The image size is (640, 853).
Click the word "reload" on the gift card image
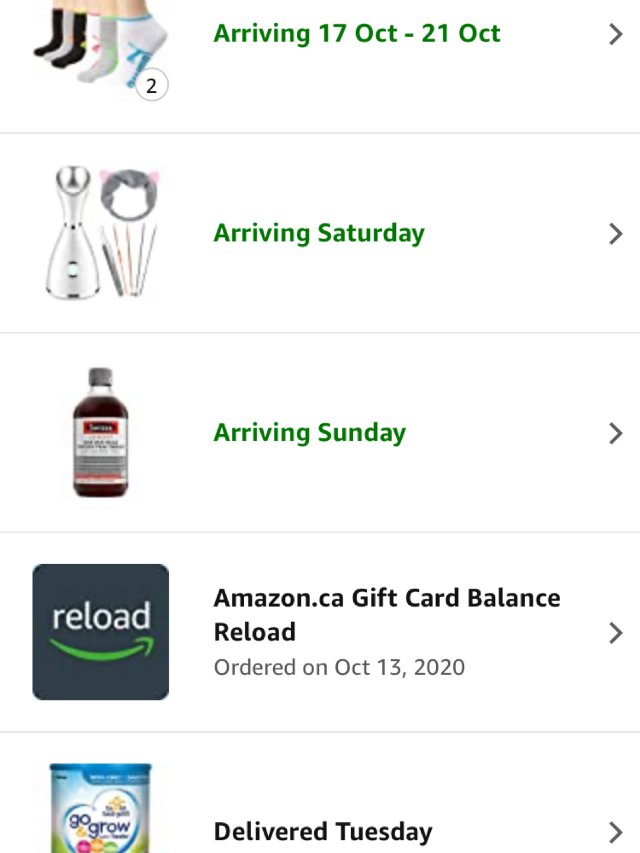pos(100,616)
